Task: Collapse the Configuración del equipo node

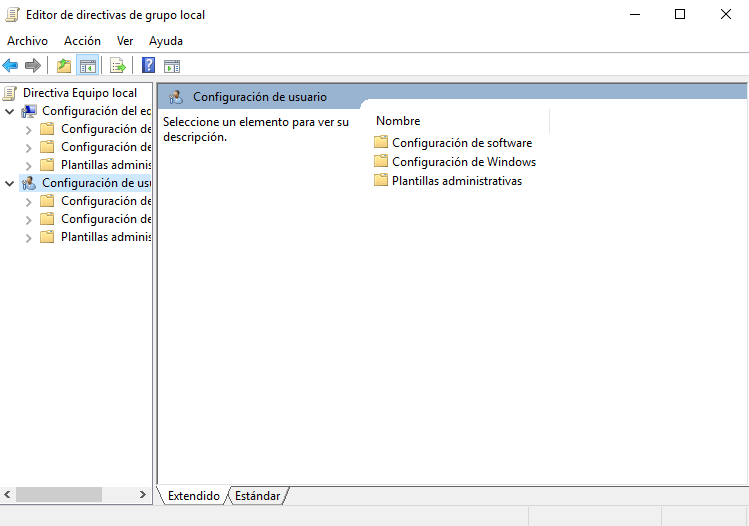Action: pos(10,111)
